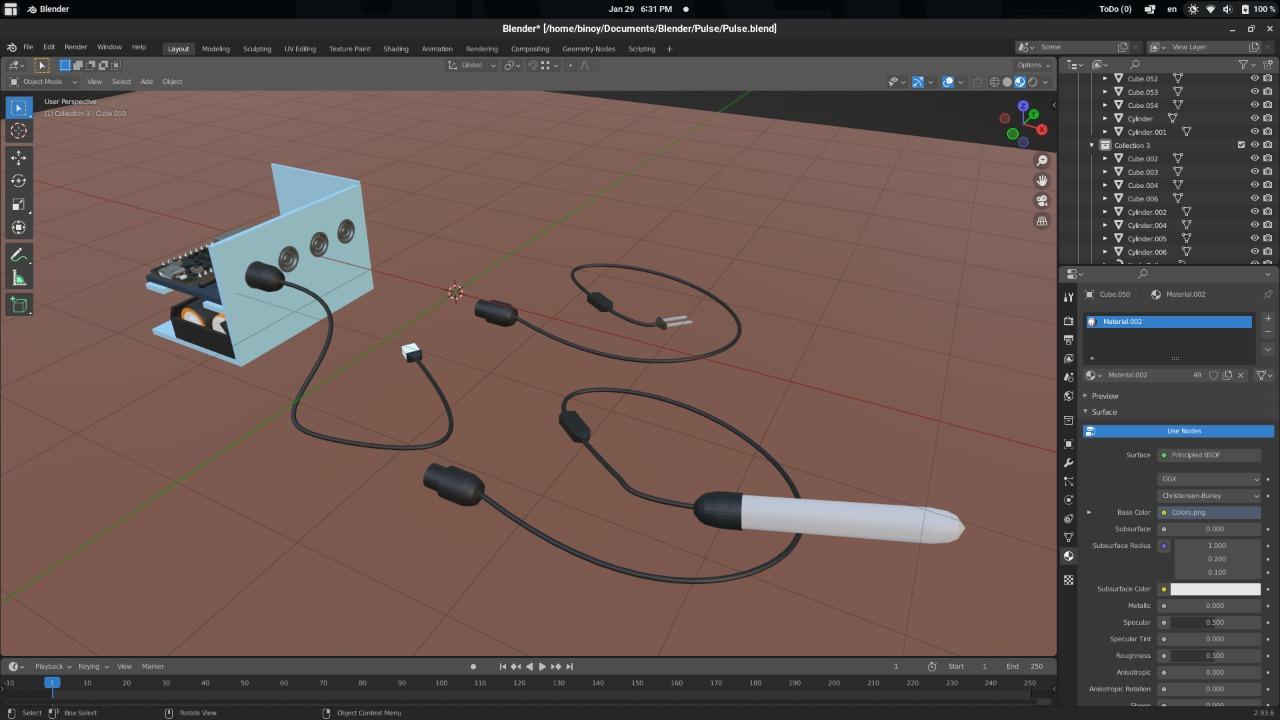Open the World properties tab

click(1068, 396)
